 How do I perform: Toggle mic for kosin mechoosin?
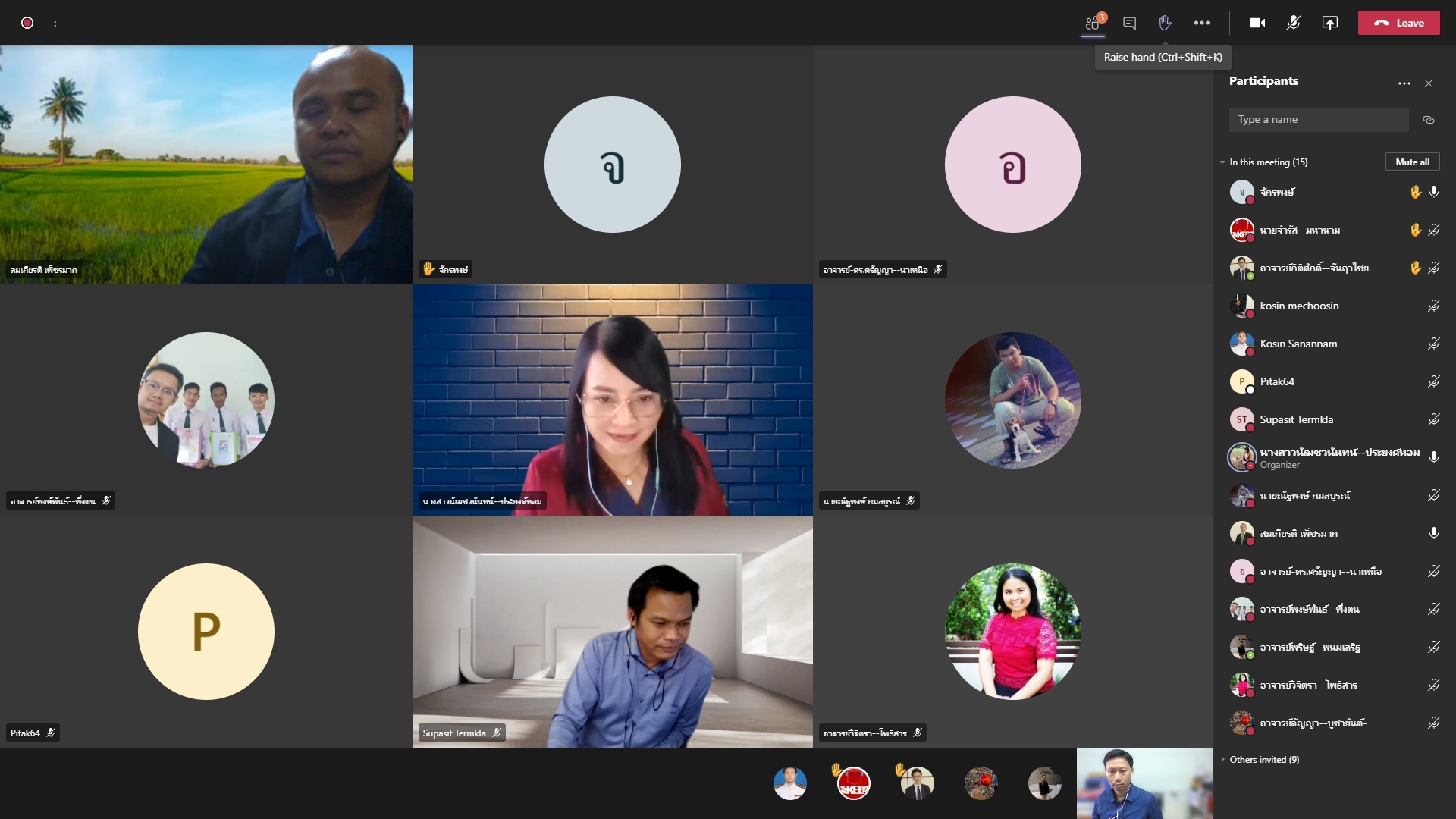tap(1433, 306)
